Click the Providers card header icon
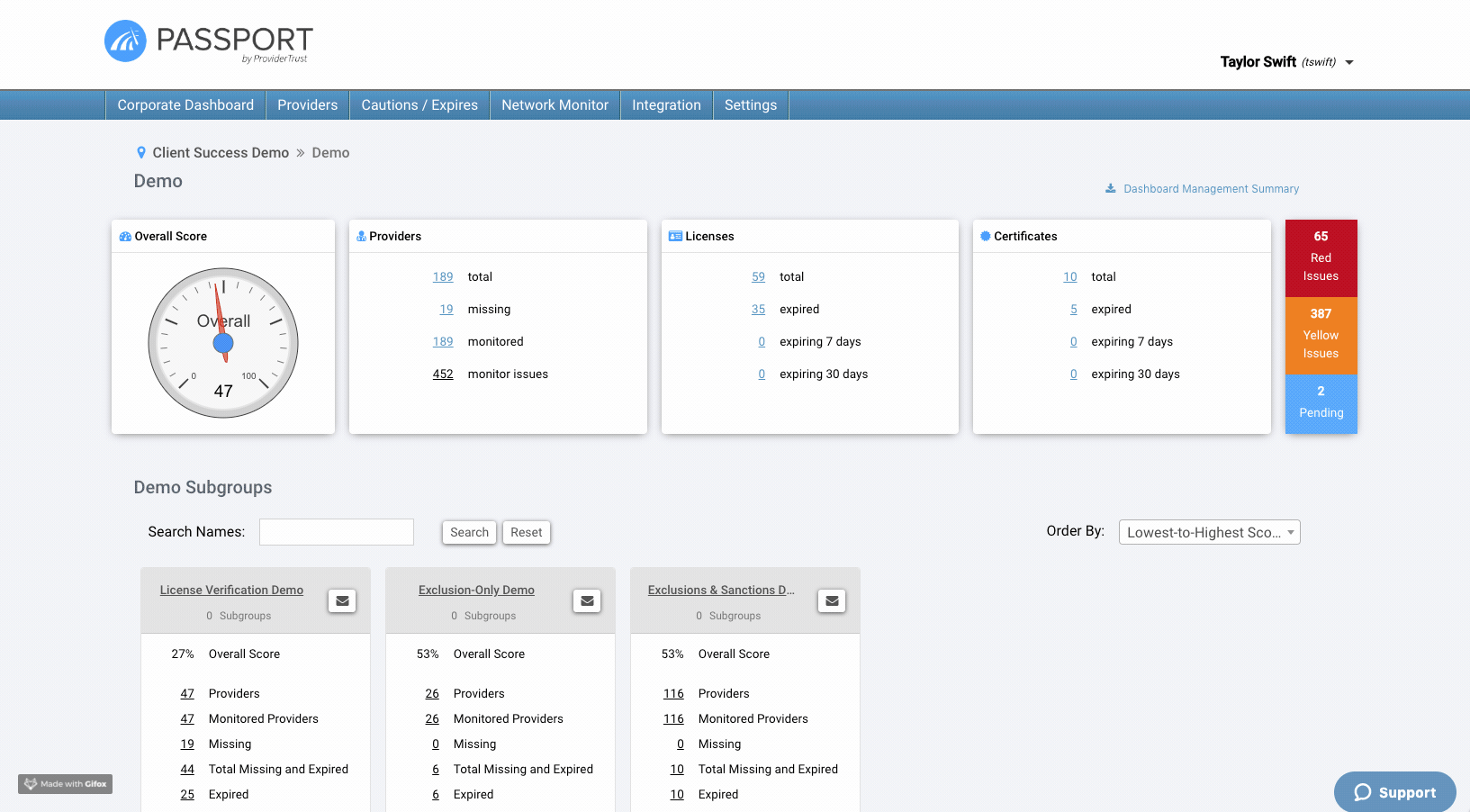Viewport: 1470px width, 812px height. [x=361, y=237]
